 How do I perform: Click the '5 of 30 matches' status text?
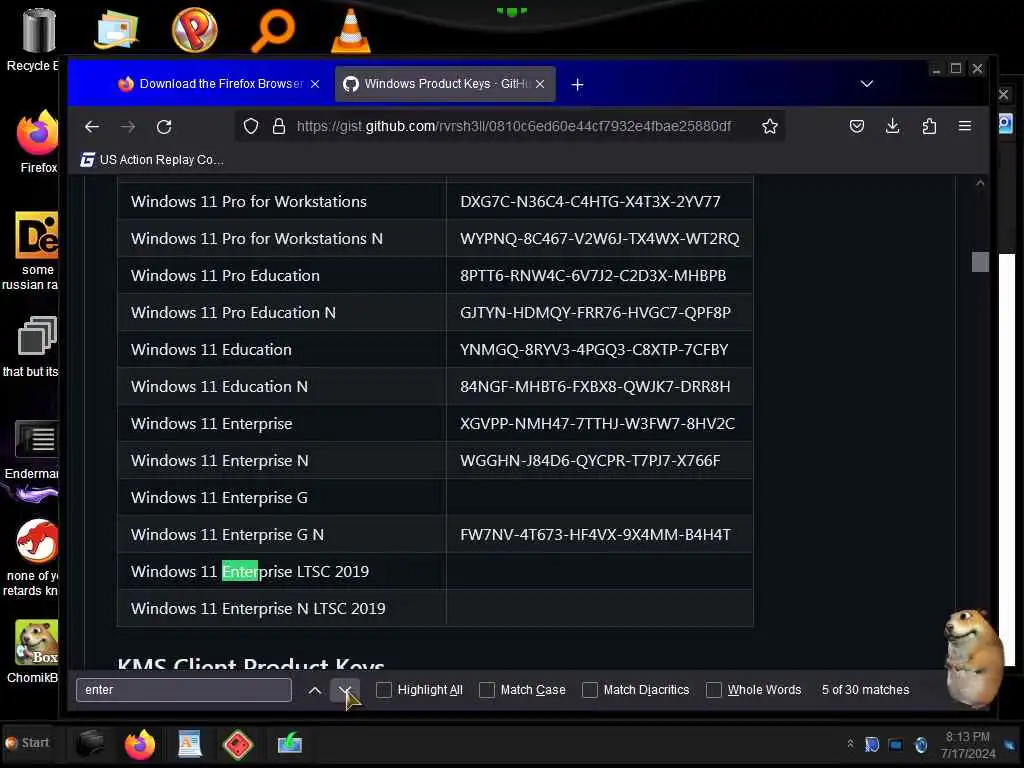click(865, 690)
